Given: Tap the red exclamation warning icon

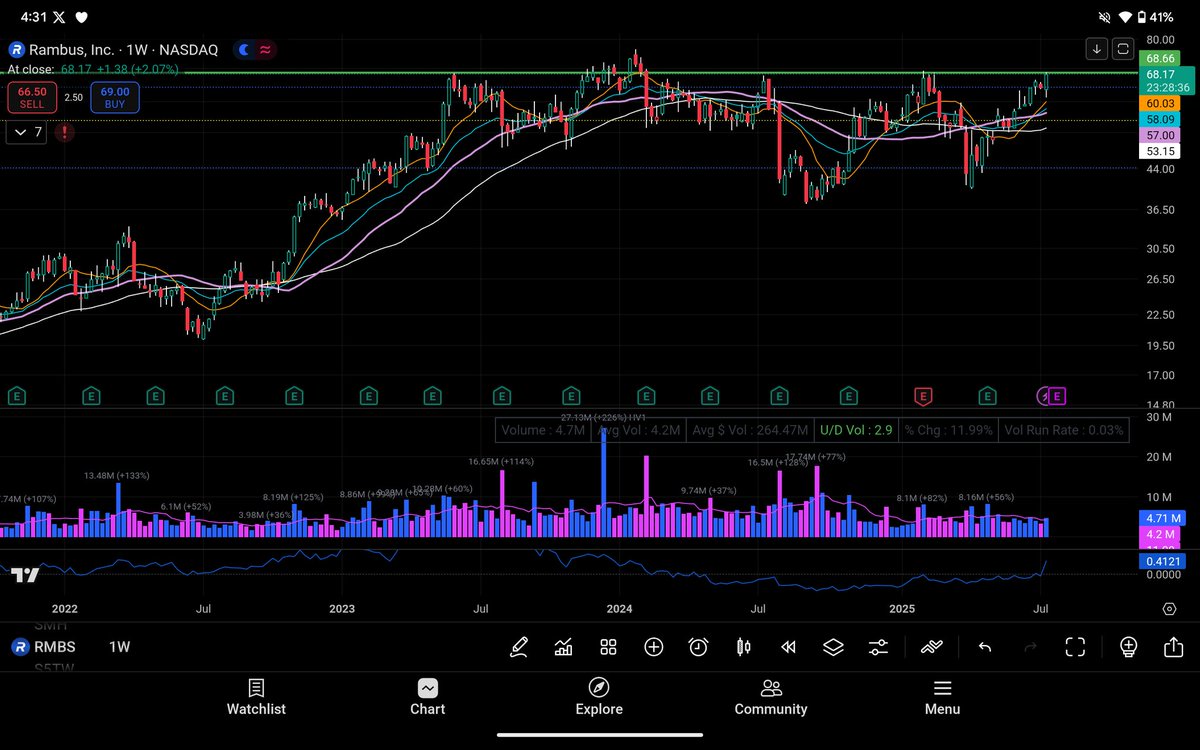Looking at the screenshot, I should click(64, 132).
